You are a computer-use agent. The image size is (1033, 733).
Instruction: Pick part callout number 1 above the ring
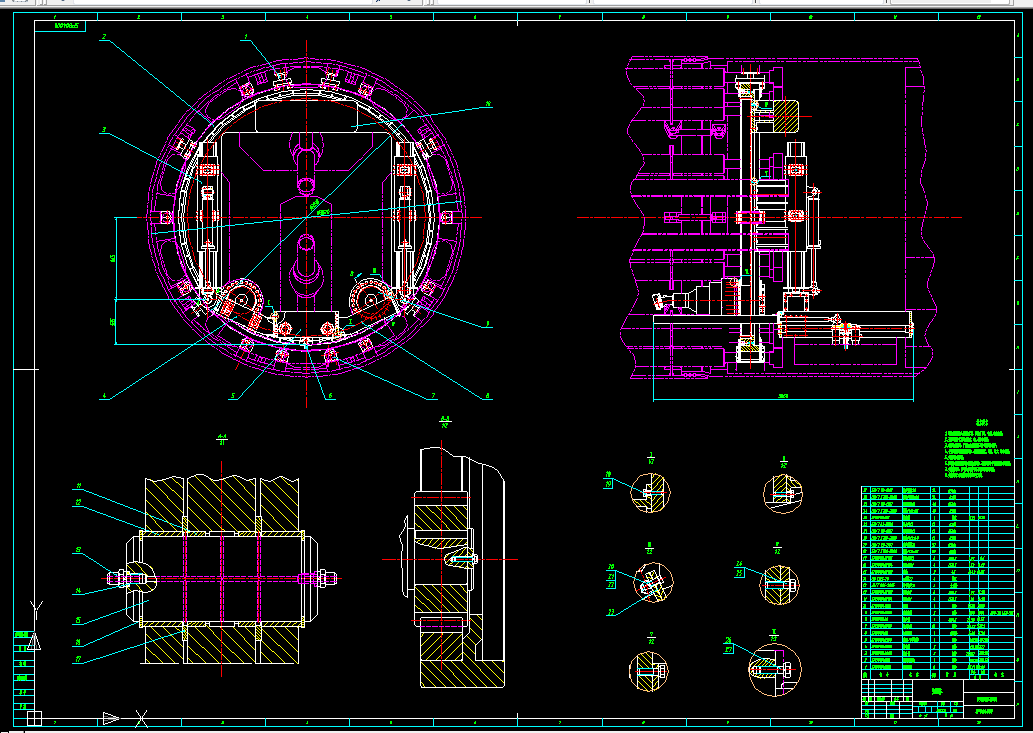[246, 38]
